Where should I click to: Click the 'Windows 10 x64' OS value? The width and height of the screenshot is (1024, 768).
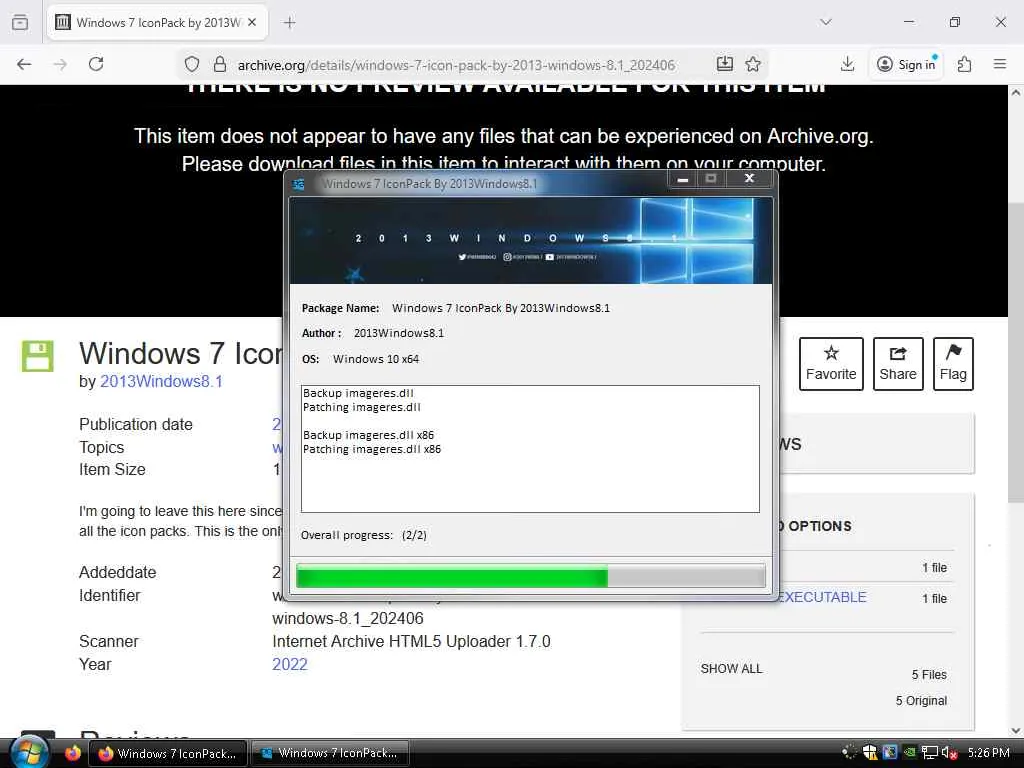(376, 359)
